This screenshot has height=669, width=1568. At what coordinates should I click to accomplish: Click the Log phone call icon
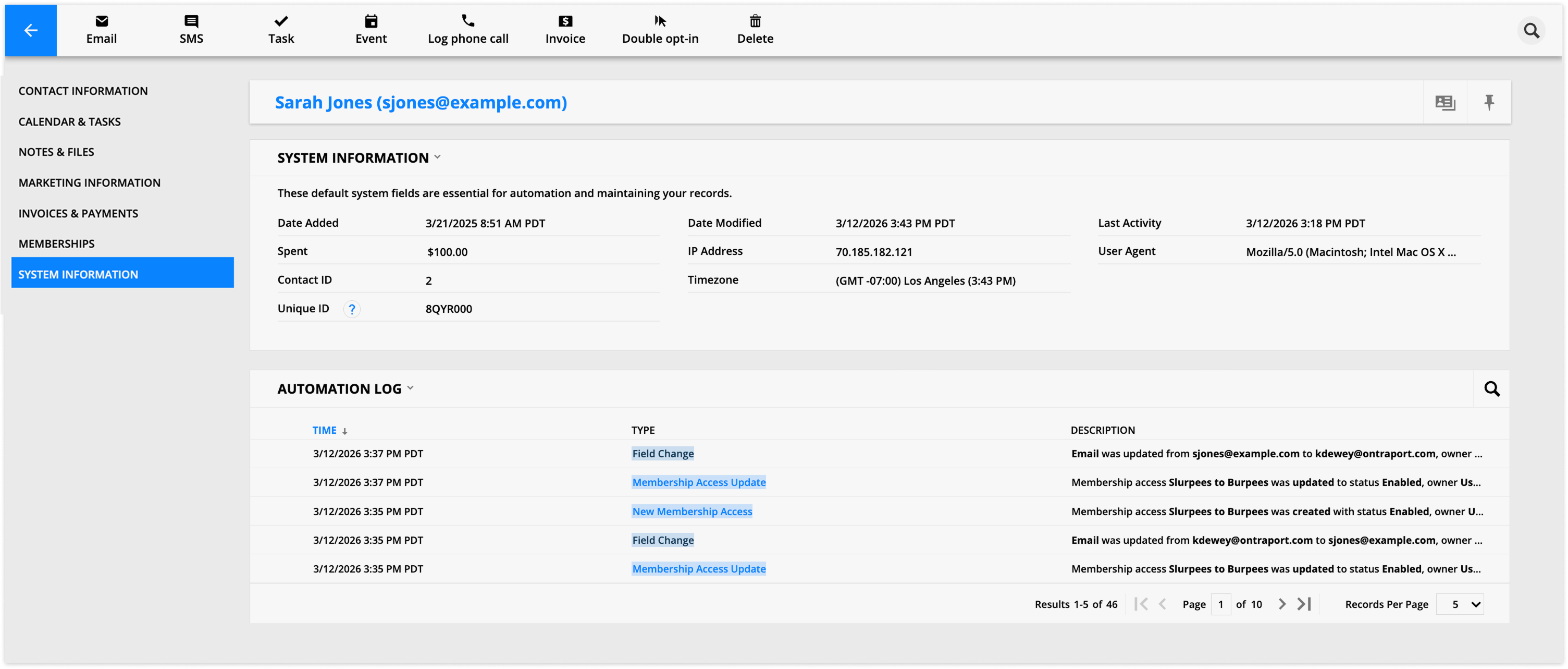point(467,21)
